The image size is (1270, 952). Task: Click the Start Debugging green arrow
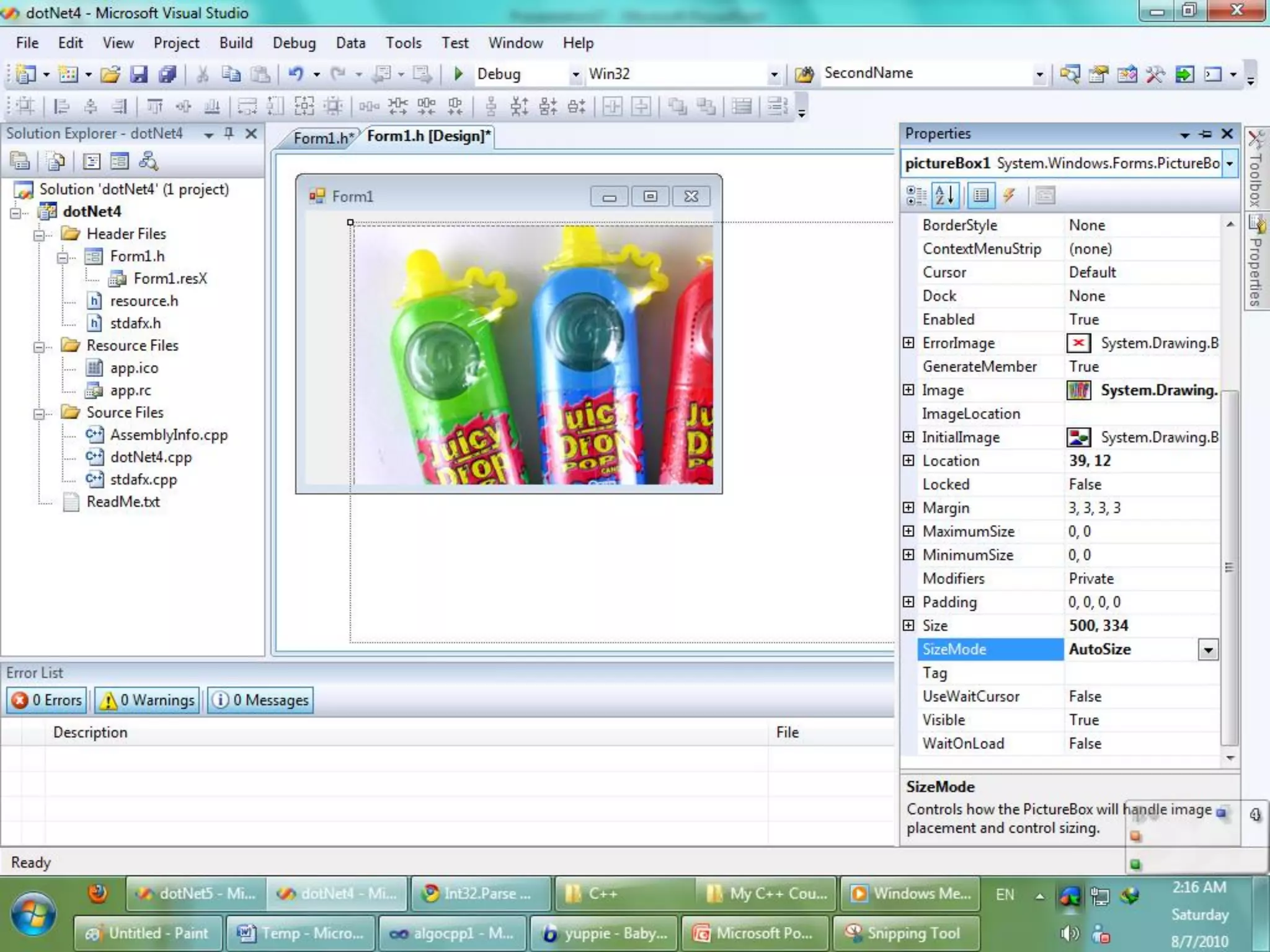[x=458, y=74]
